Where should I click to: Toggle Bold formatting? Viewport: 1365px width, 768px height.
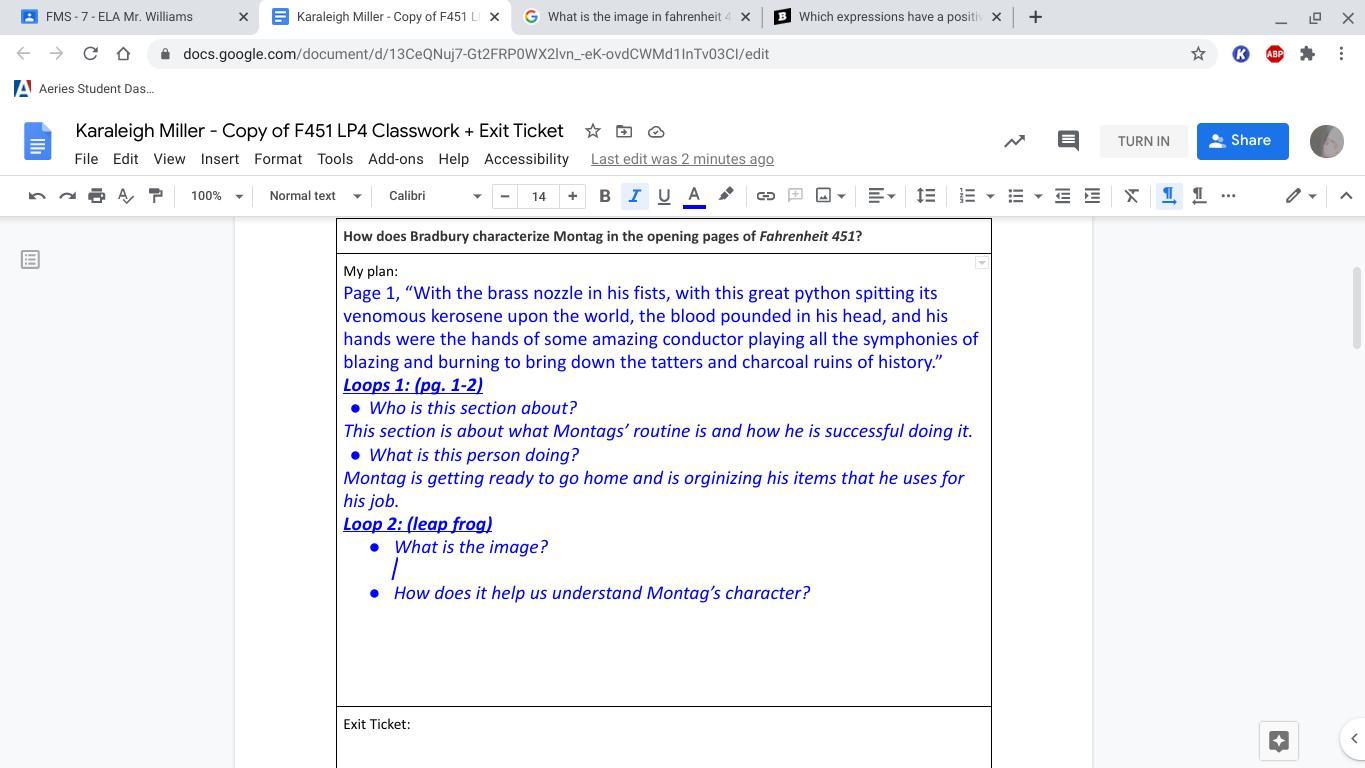tap(604, 196)
